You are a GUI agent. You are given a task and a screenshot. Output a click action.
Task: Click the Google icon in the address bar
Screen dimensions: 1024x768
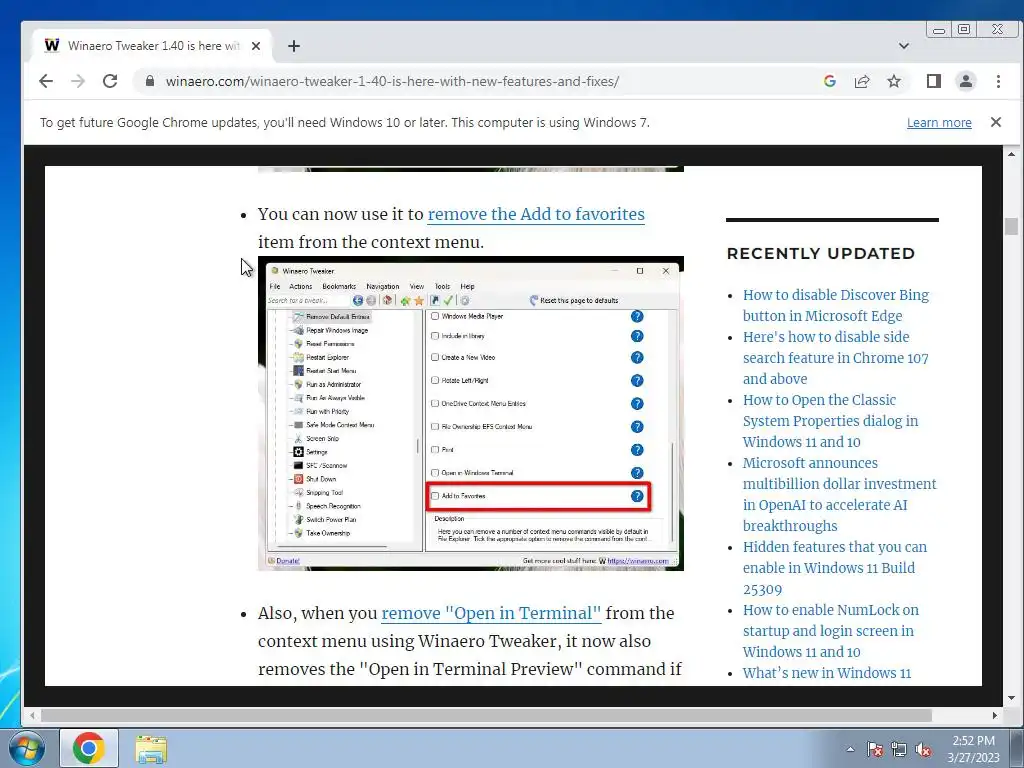click(x=830, y=81)
